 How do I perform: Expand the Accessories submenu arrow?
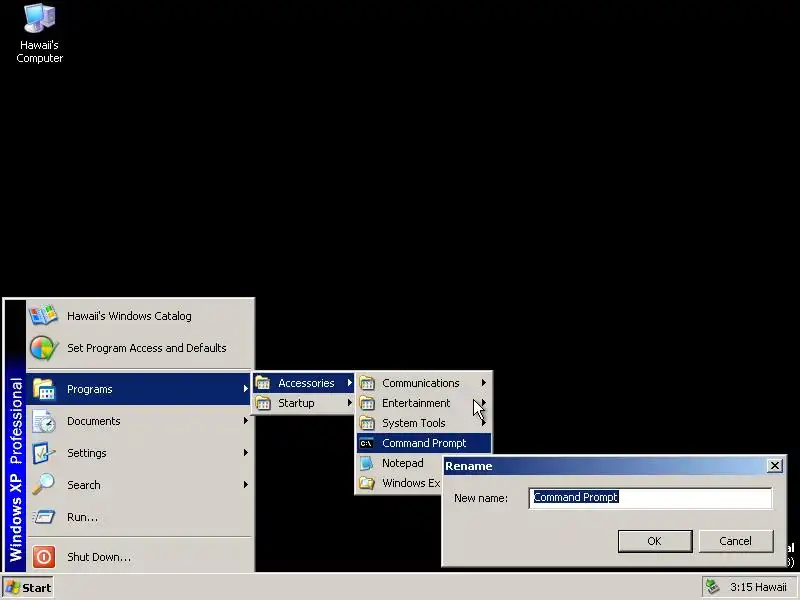(349, 383)
